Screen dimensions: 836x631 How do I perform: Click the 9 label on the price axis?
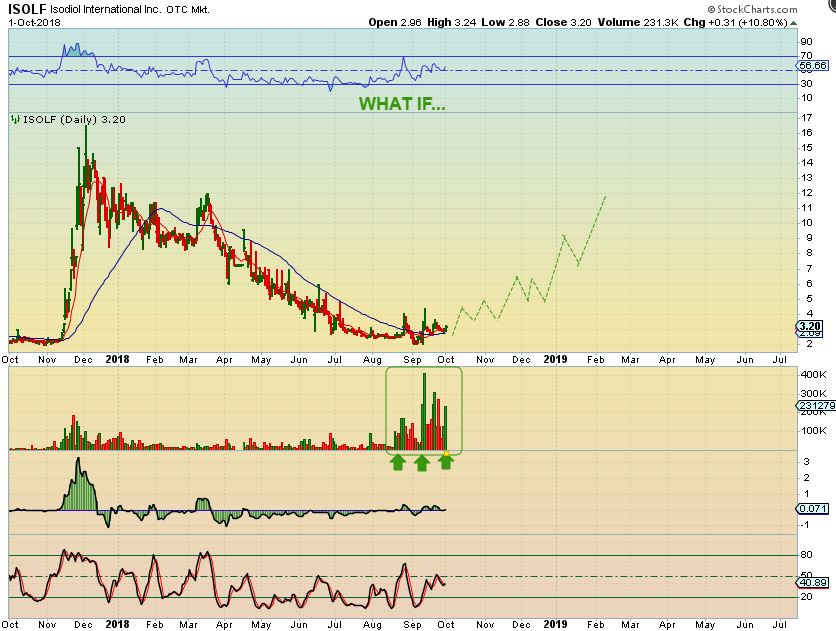pos(809,238)
